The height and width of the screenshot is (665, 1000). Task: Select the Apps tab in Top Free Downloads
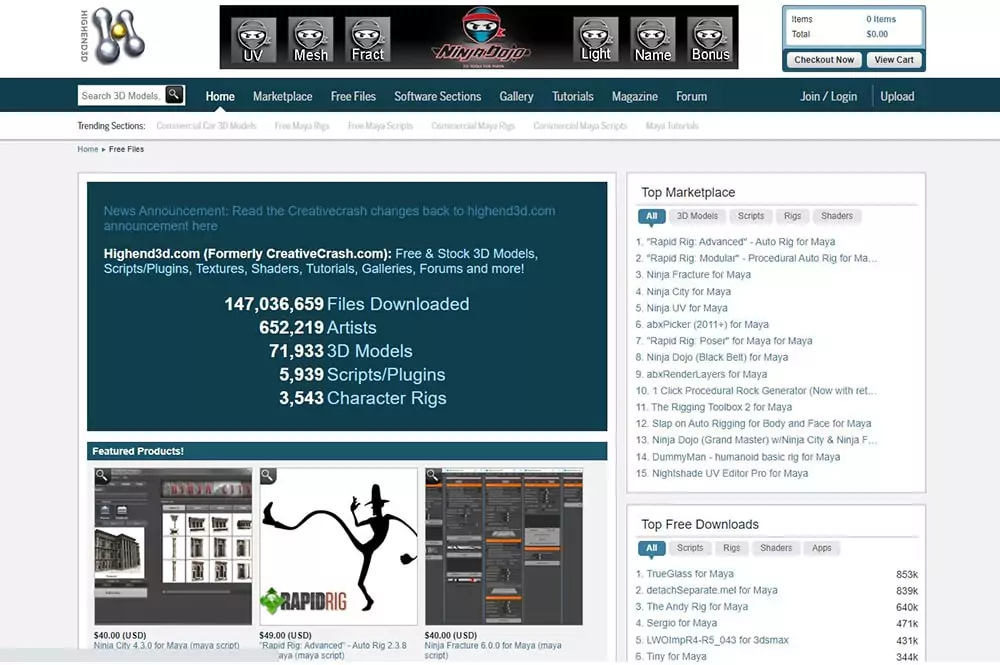click(x=821, y=548)
